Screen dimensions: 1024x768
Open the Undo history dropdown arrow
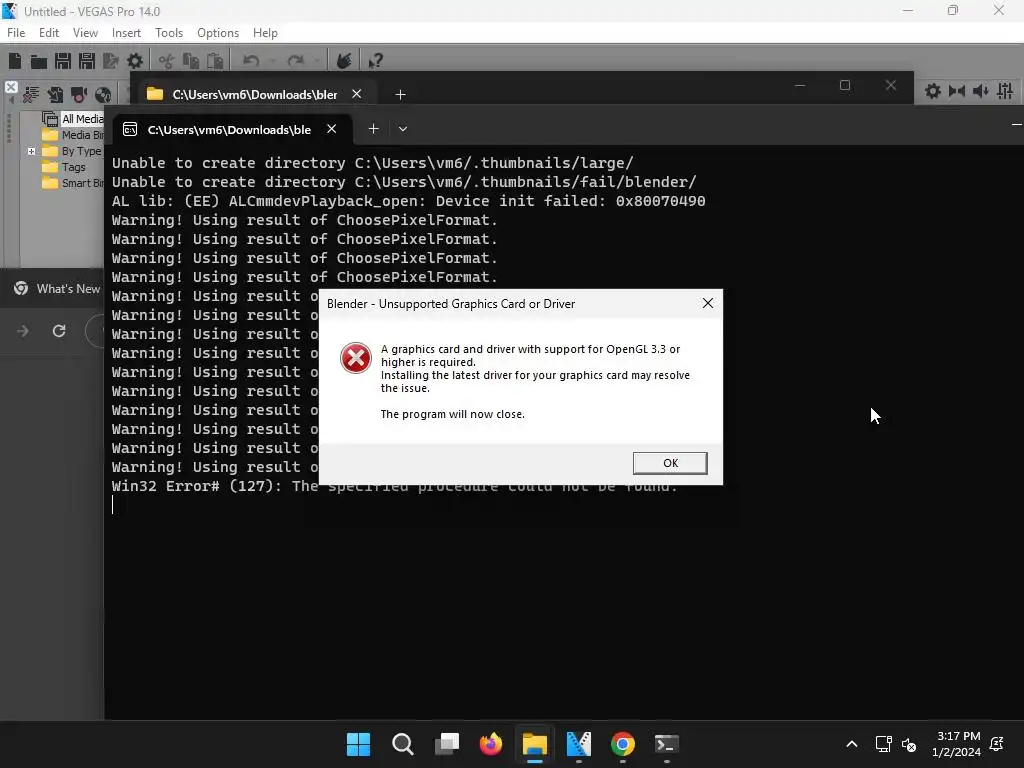click(x=272, y=61)
